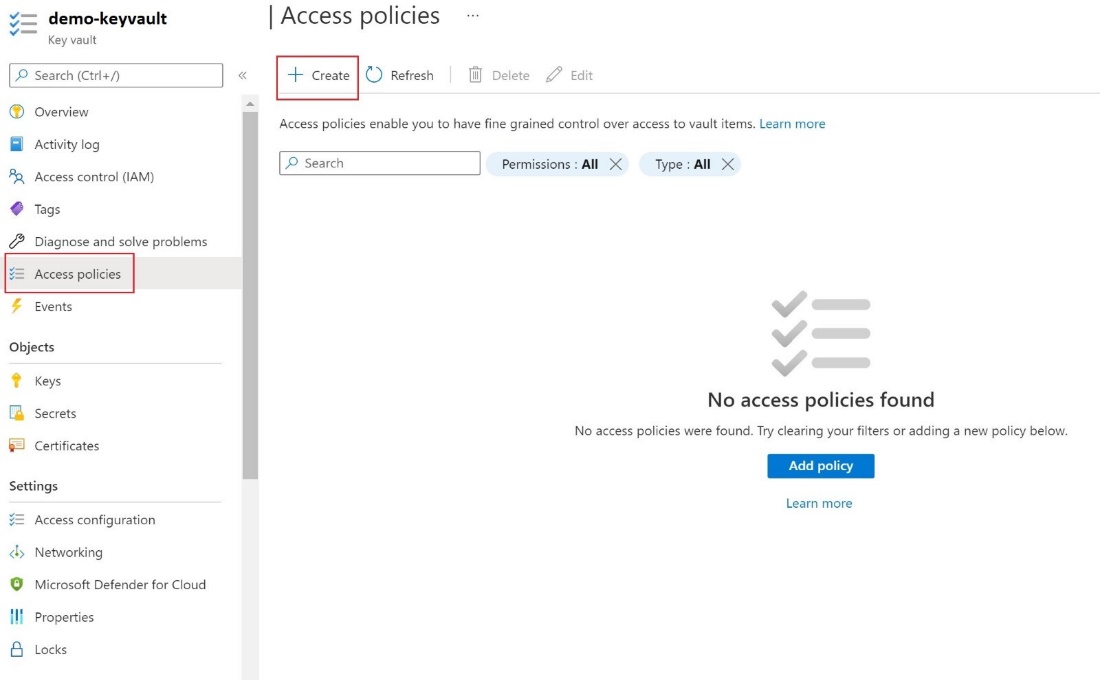Collapse the sidebar using the double chevron
1100x680 pixels.
point(240,75)
